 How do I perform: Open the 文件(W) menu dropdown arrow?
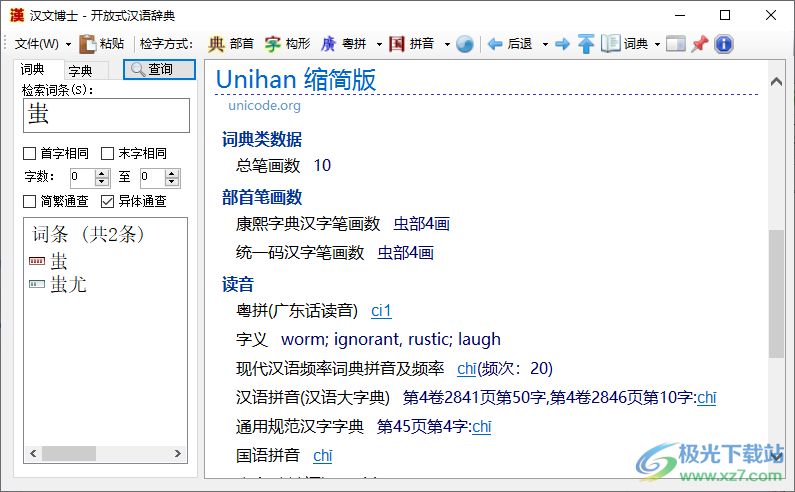(68, 45)
